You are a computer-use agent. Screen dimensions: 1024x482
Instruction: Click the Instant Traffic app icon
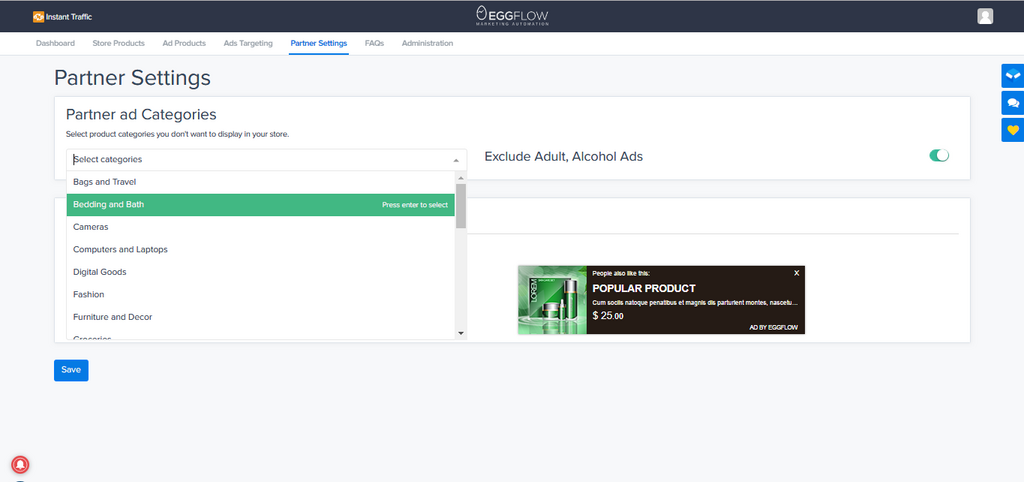coord(39,17)
